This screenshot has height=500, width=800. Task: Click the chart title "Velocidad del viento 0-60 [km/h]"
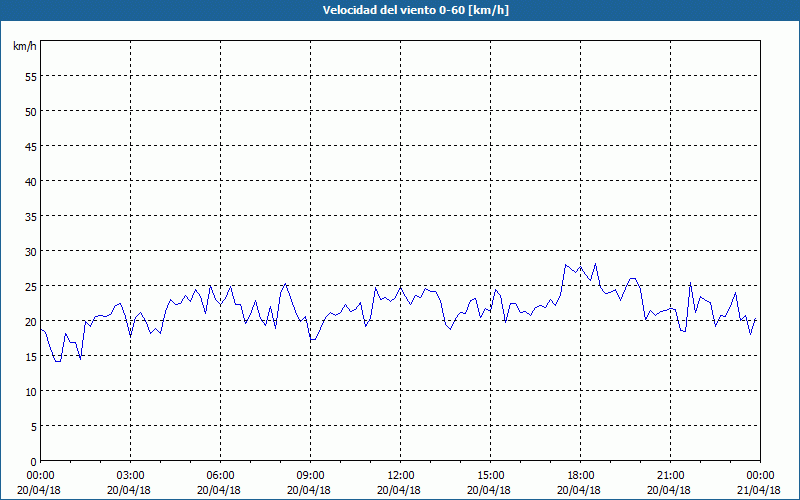415,10
